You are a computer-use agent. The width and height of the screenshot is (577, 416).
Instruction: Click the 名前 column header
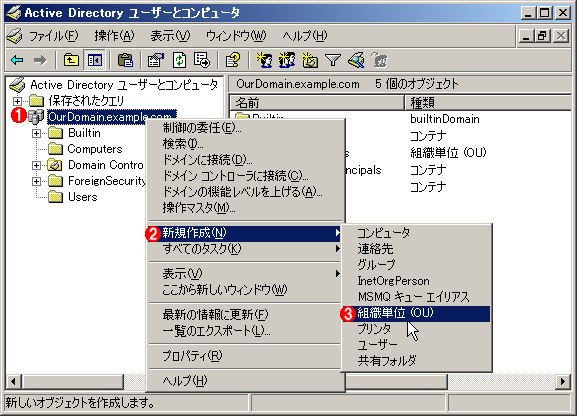click(x=317, y=102)
